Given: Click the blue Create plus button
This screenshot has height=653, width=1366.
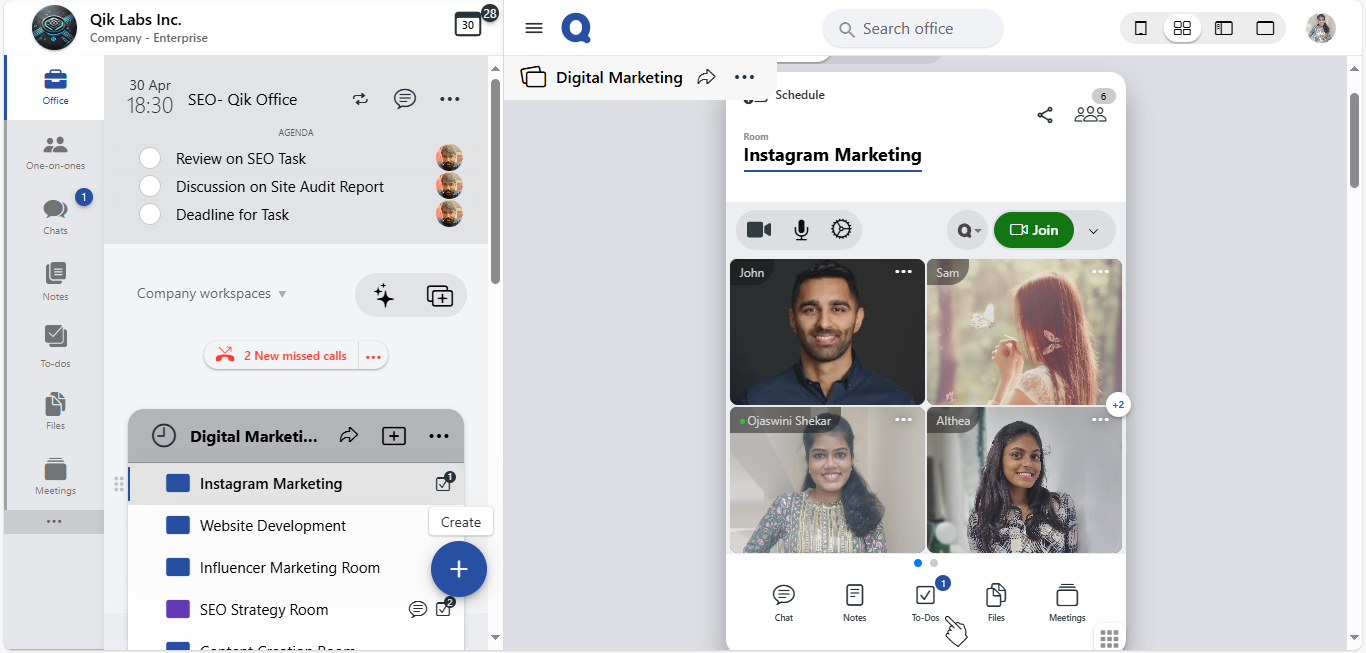Looking at the screenshot, I should 459,569.
